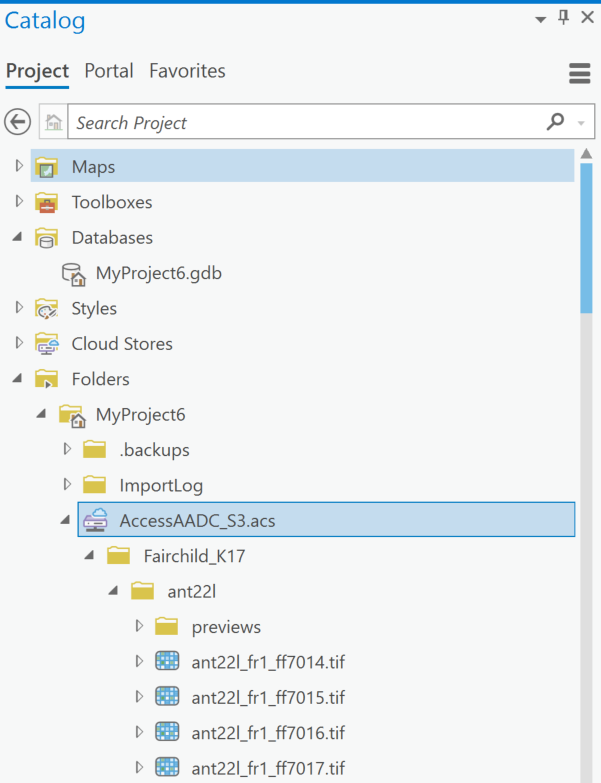Image resolution: width=601 pixels, height=783 pixels.
Task: Click the vertical scrollbar thumb
Action: click(x=587, y=238)
